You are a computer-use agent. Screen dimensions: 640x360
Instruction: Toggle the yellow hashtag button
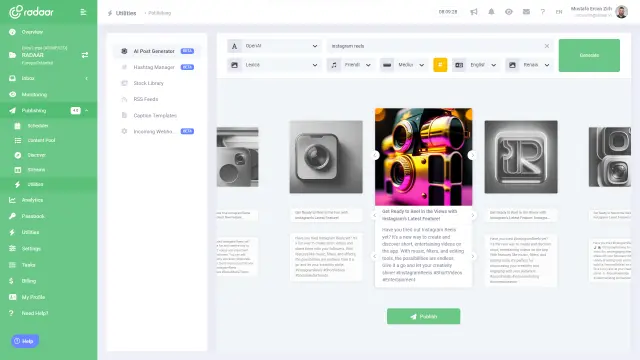coord(440,65)
